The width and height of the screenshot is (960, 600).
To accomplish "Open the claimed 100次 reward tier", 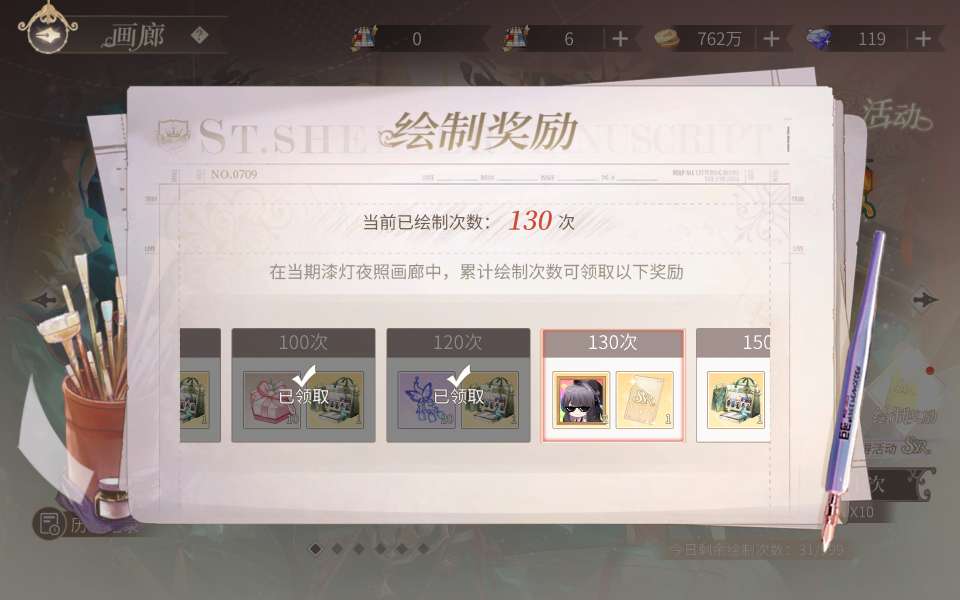I will click(x=303, y=385).
